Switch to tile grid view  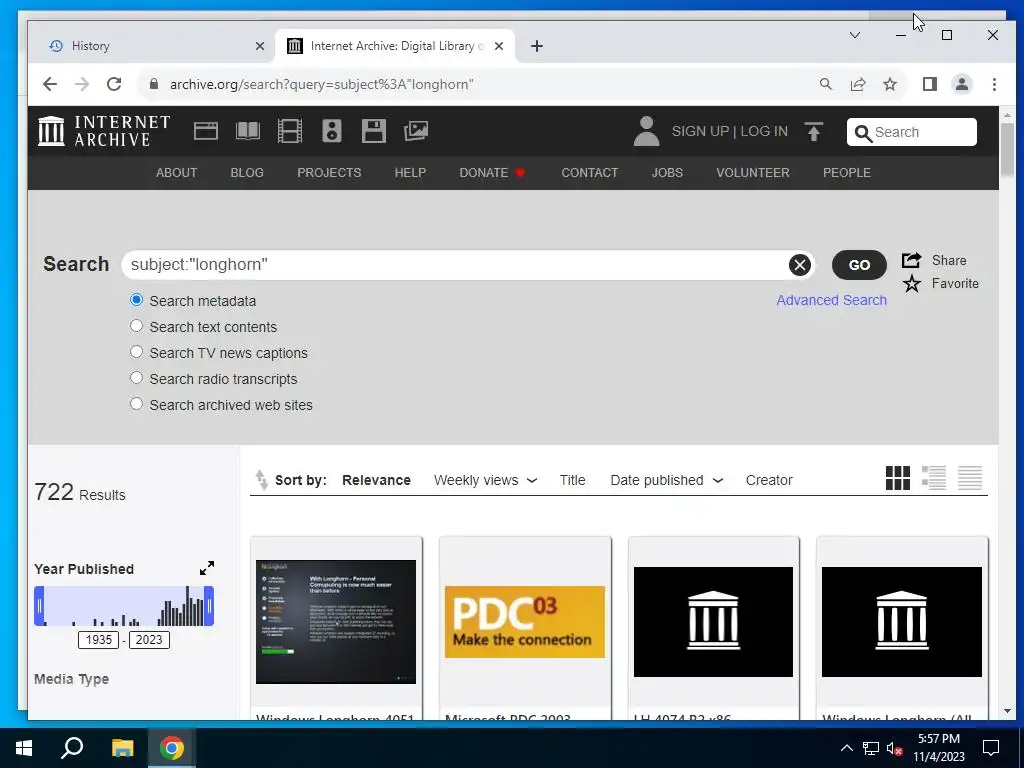897,478
